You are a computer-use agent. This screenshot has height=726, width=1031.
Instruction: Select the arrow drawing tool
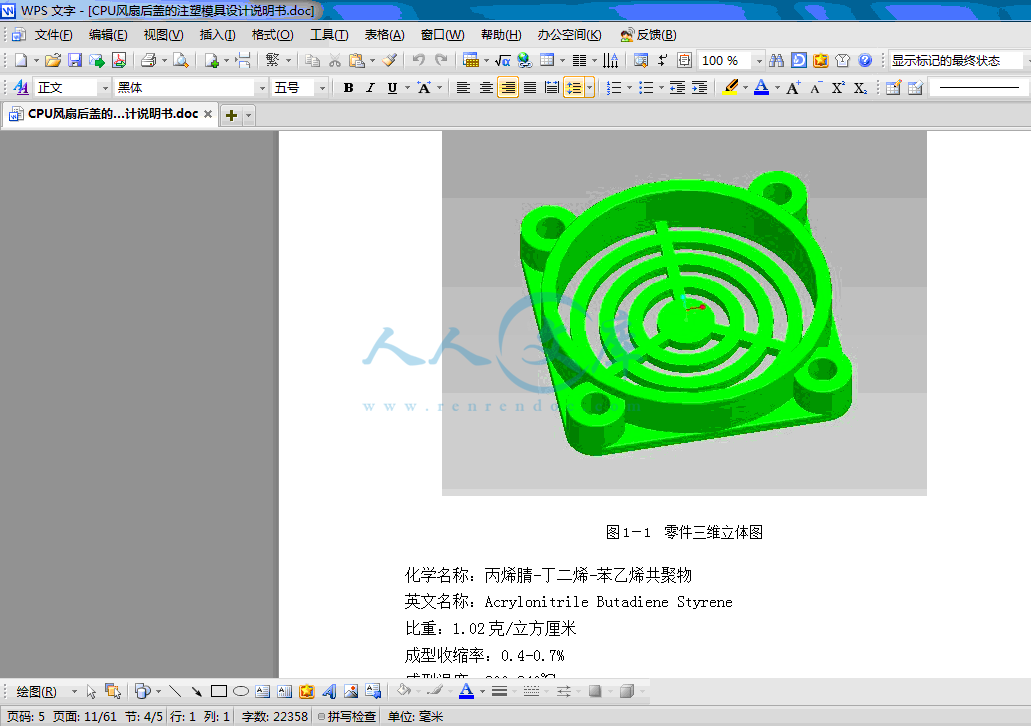(x=197, y=691)
